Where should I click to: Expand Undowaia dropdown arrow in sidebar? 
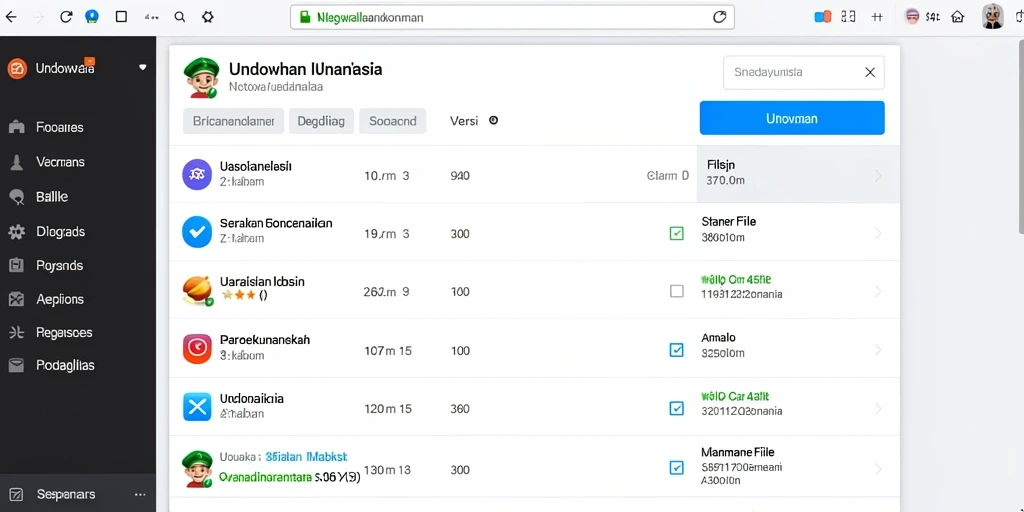[143, 67]
